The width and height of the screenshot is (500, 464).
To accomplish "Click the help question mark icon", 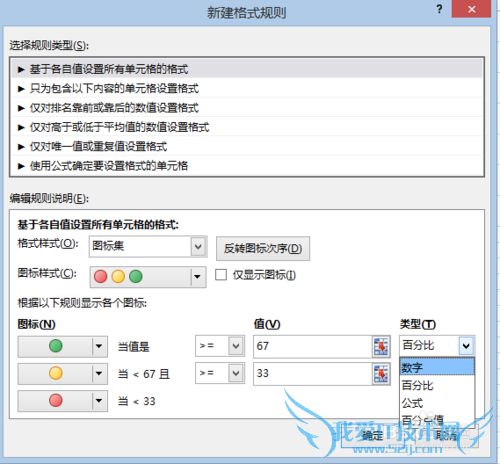I will tap(439, 9).
